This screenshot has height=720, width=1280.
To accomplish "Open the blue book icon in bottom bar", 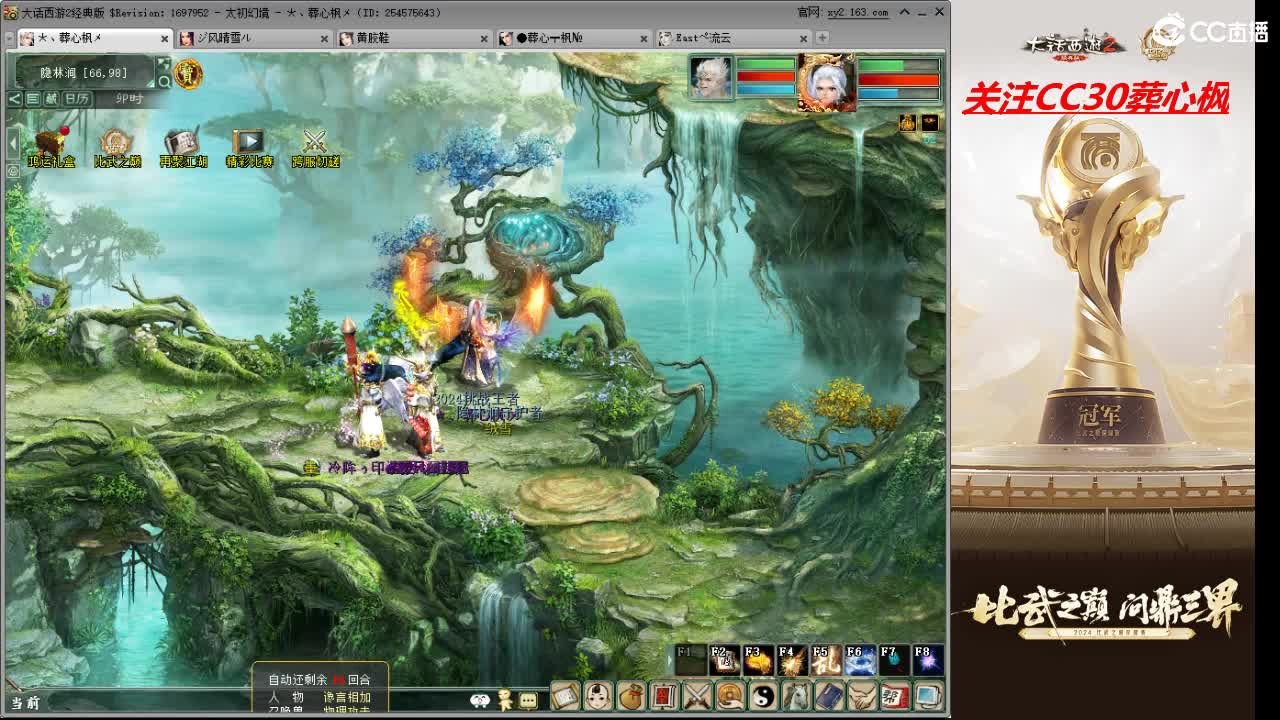I will pyautogui.click(x=829, y=695).
